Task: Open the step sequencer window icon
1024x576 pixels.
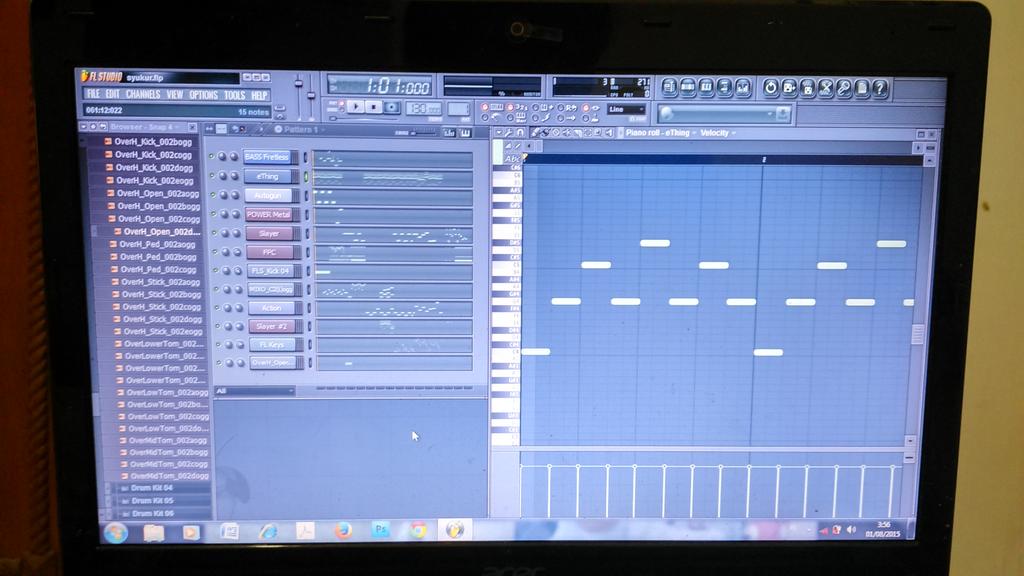Action: pyautogui.click(x=688, y=88)
